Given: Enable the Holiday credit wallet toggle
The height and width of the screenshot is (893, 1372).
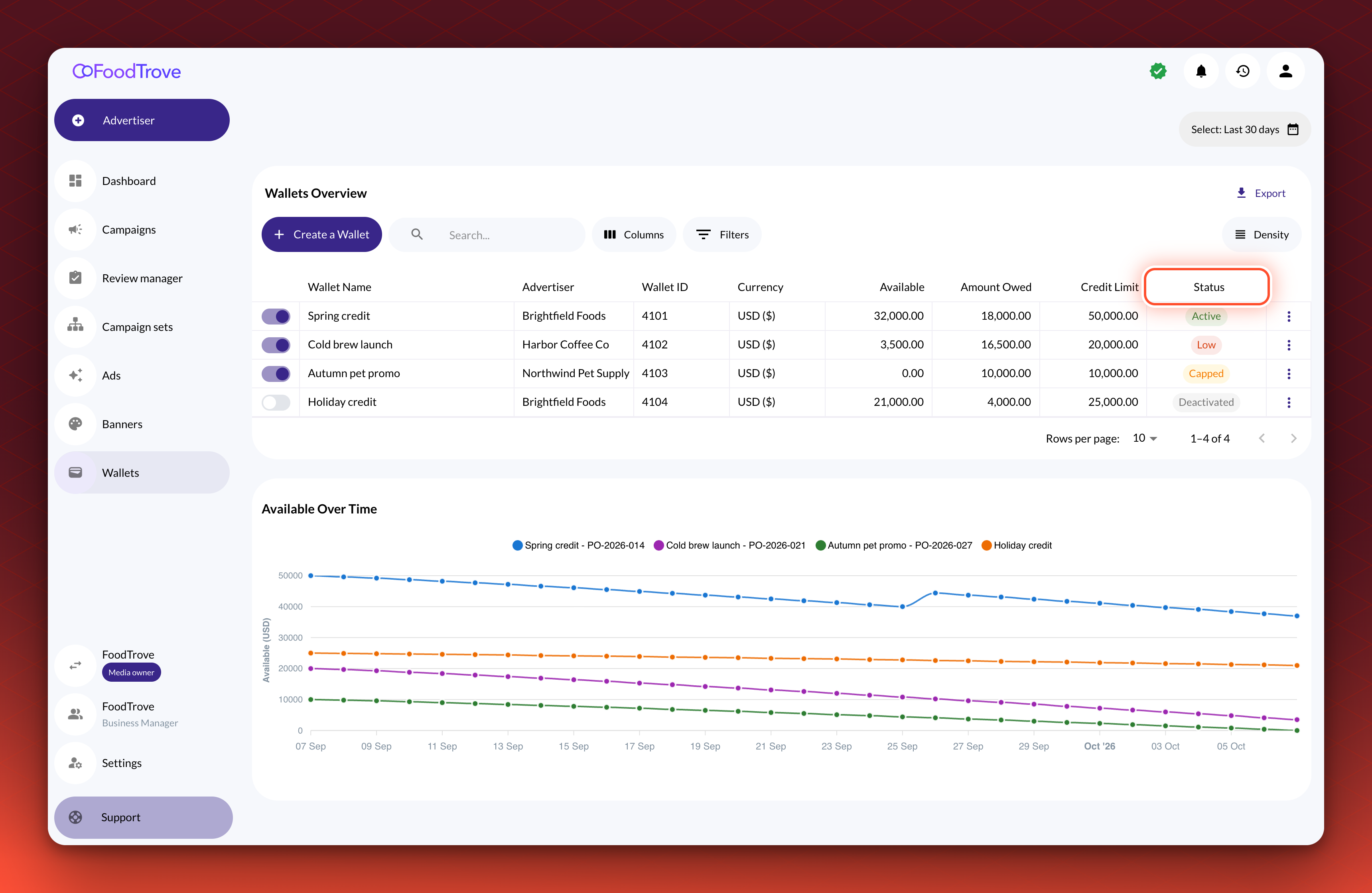Looking at the screenshot, I should click(x=276, y=403).
